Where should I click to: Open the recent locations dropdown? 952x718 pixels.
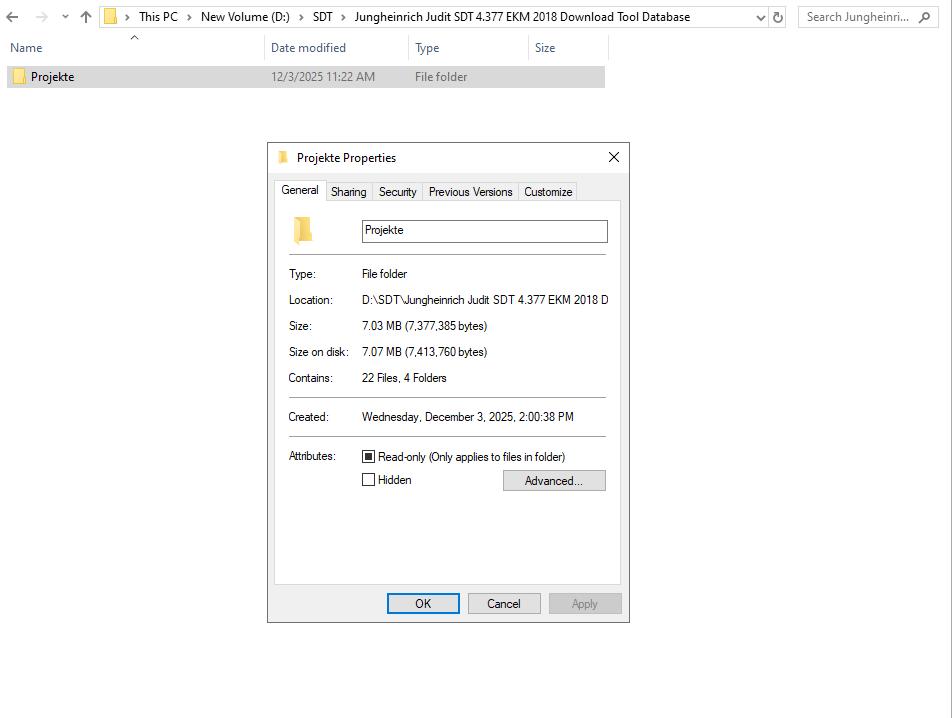pos(64,16)
